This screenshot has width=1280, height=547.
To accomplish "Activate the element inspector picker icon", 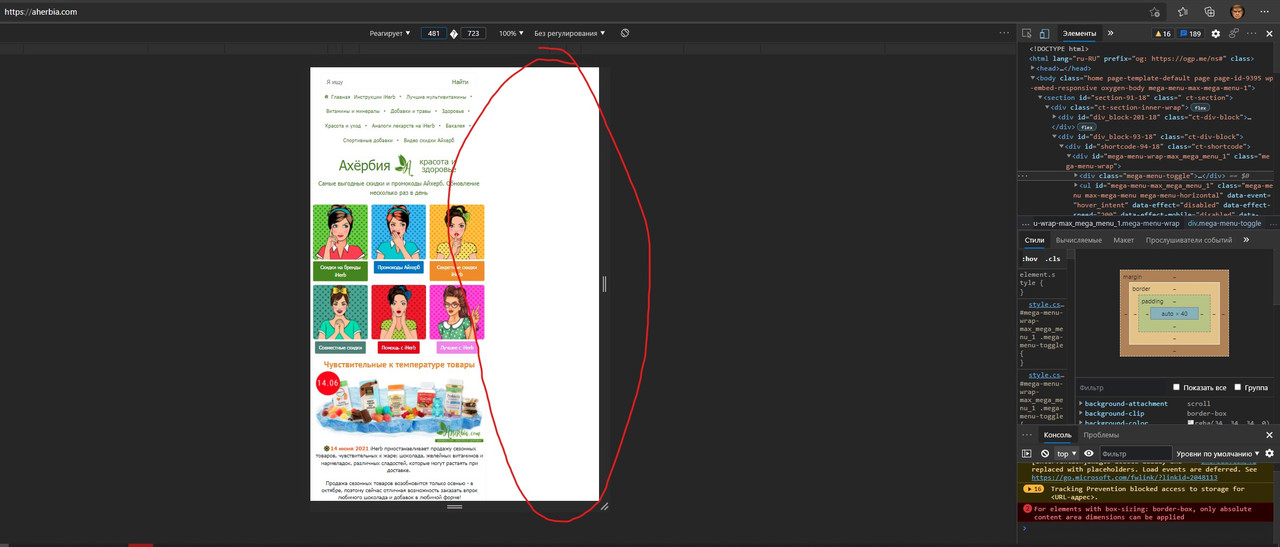I will click(x=1027, y=33).
